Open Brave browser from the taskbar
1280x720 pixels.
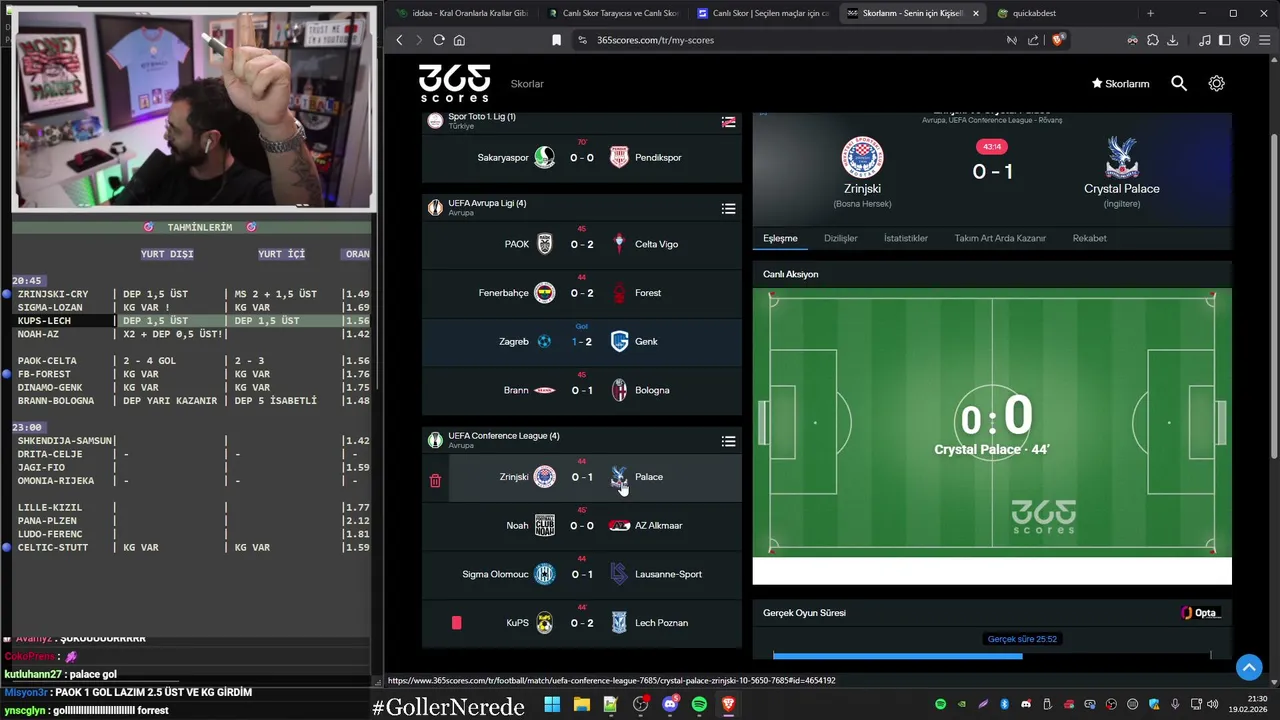click(728, 705)
